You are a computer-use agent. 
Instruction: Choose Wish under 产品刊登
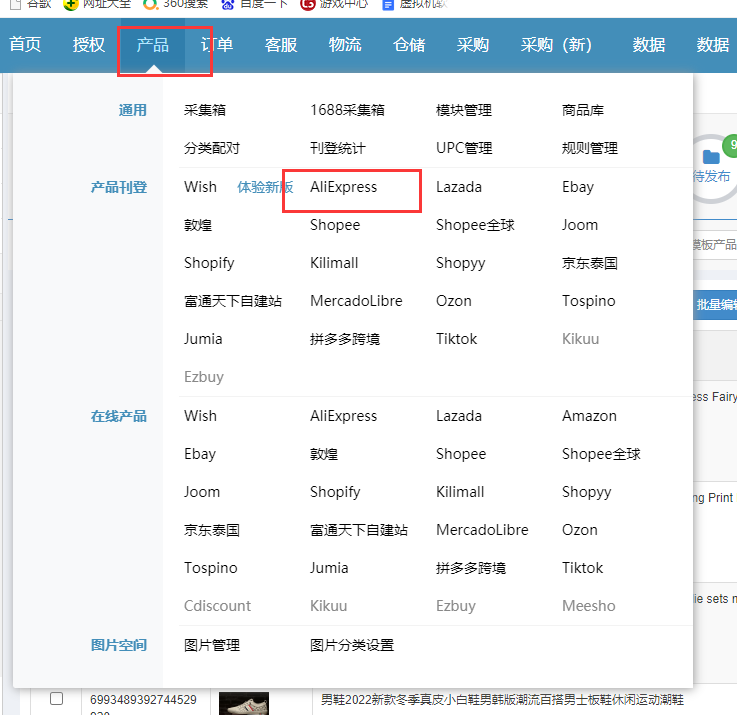coord(200,187)
